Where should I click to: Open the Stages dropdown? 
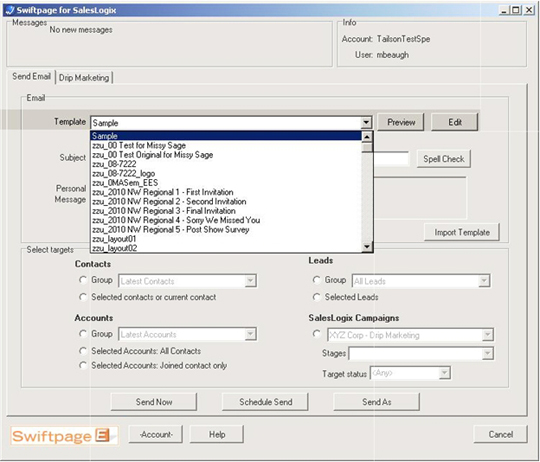pyautogui.click(x=487, y=353)
